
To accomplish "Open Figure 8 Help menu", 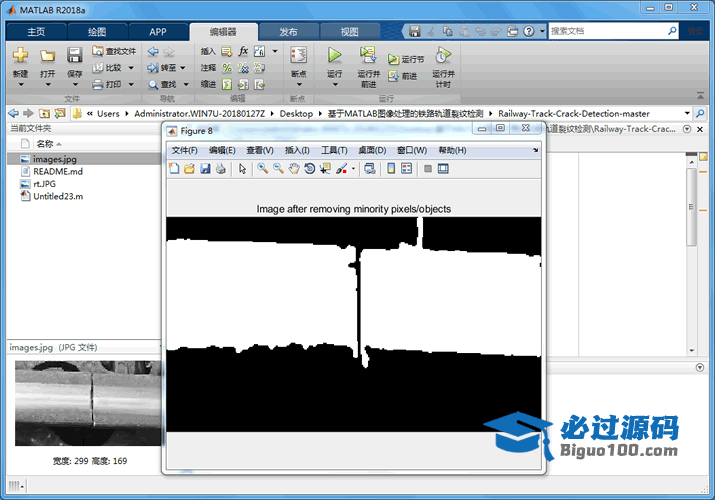I will point(452,150).
